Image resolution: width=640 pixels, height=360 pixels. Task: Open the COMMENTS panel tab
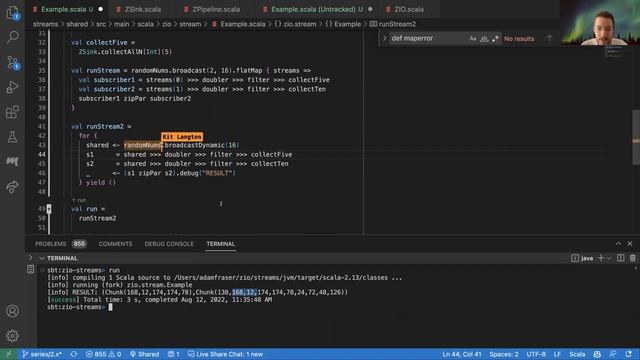(x=116, y=244)
